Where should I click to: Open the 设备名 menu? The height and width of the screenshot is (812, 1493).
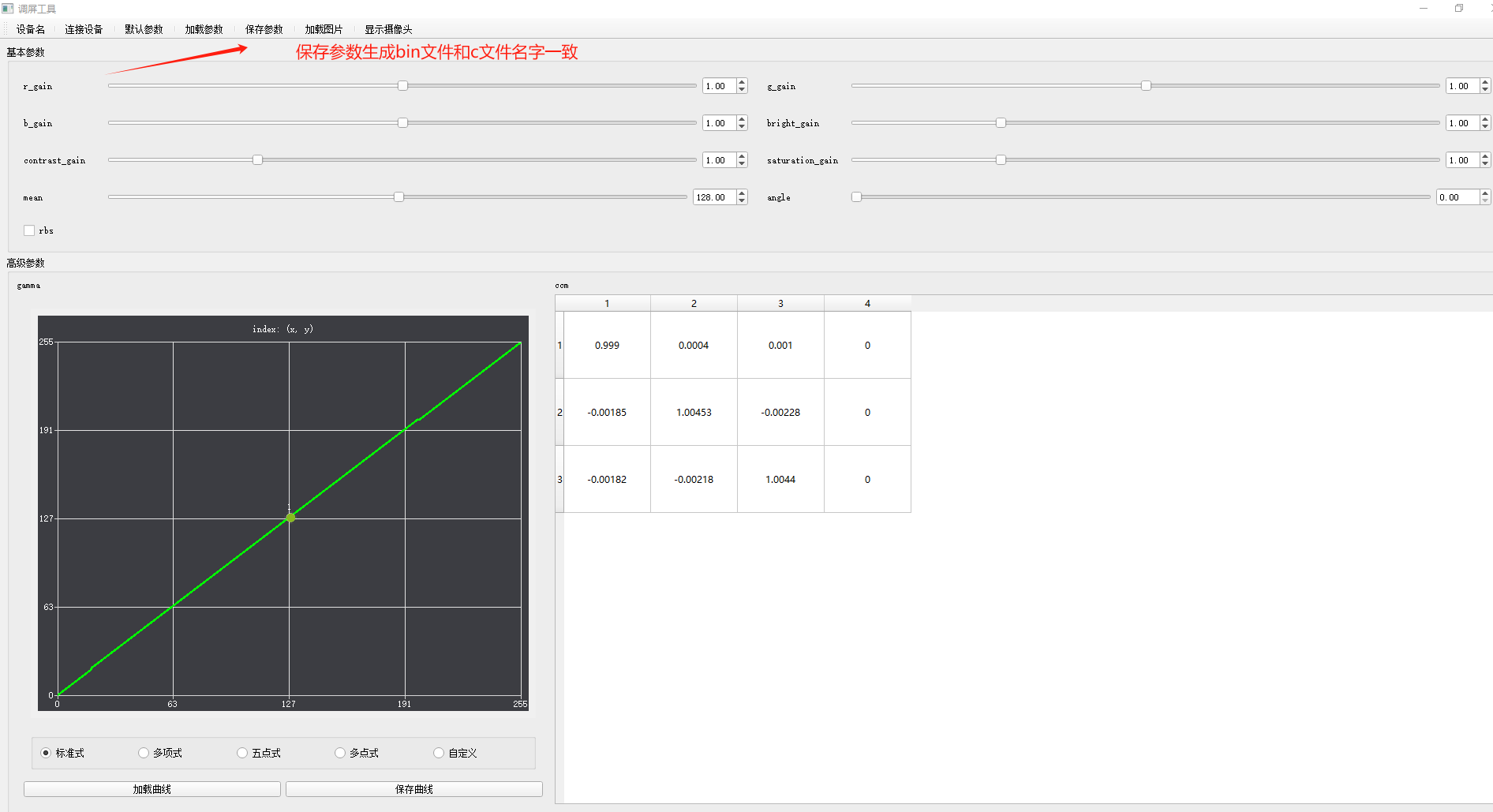31,29
